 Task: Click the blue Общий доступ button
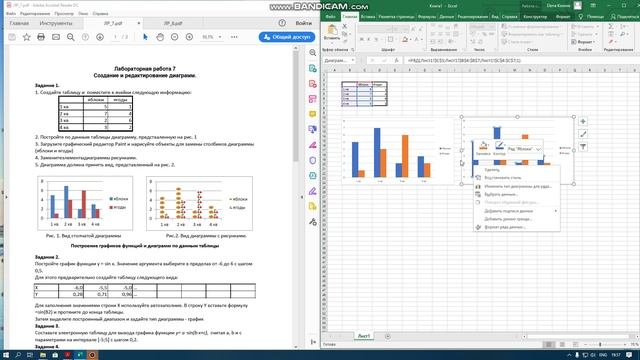tap(287, 37)
